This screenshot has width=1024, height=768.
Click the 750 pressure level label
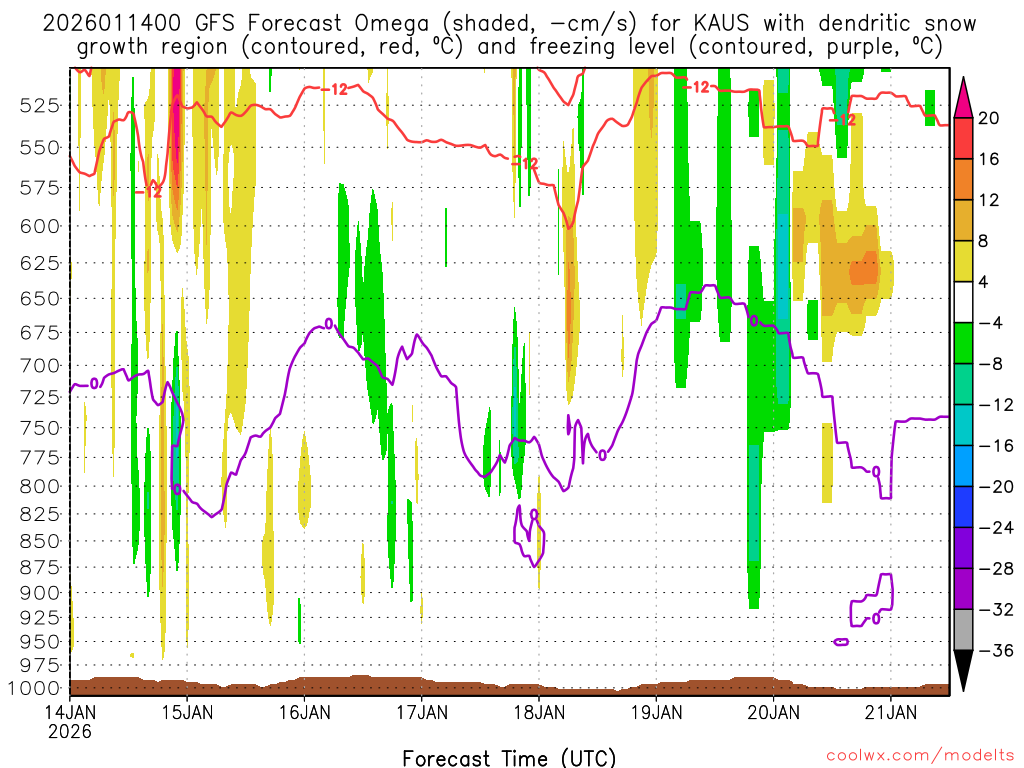pos(40,428)
